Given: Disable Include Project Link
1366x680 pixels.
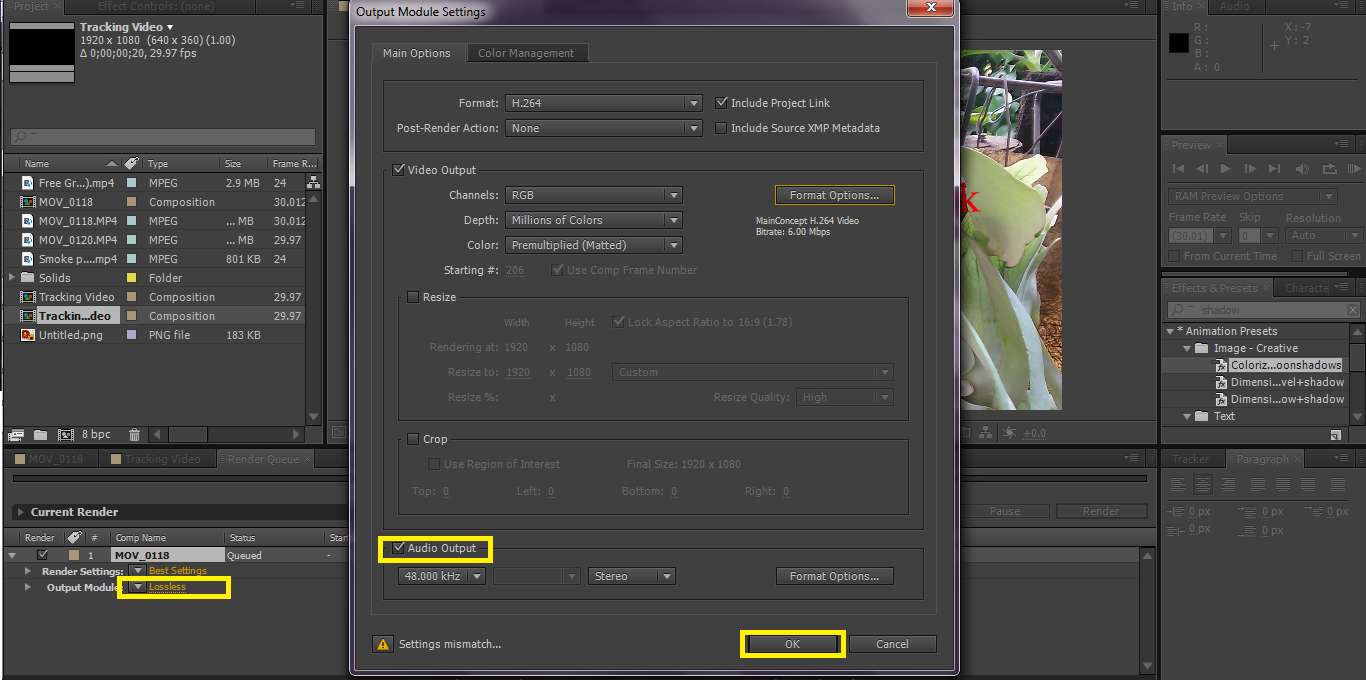Looking at the screenshot, I should tap(721, 102).
